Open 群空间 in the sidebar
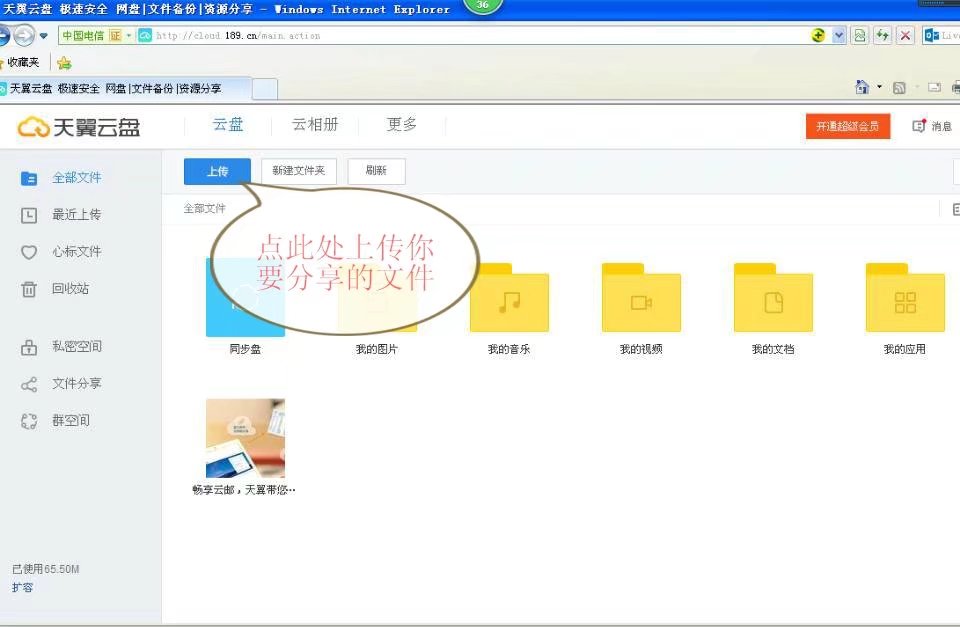 pos(70,421)
